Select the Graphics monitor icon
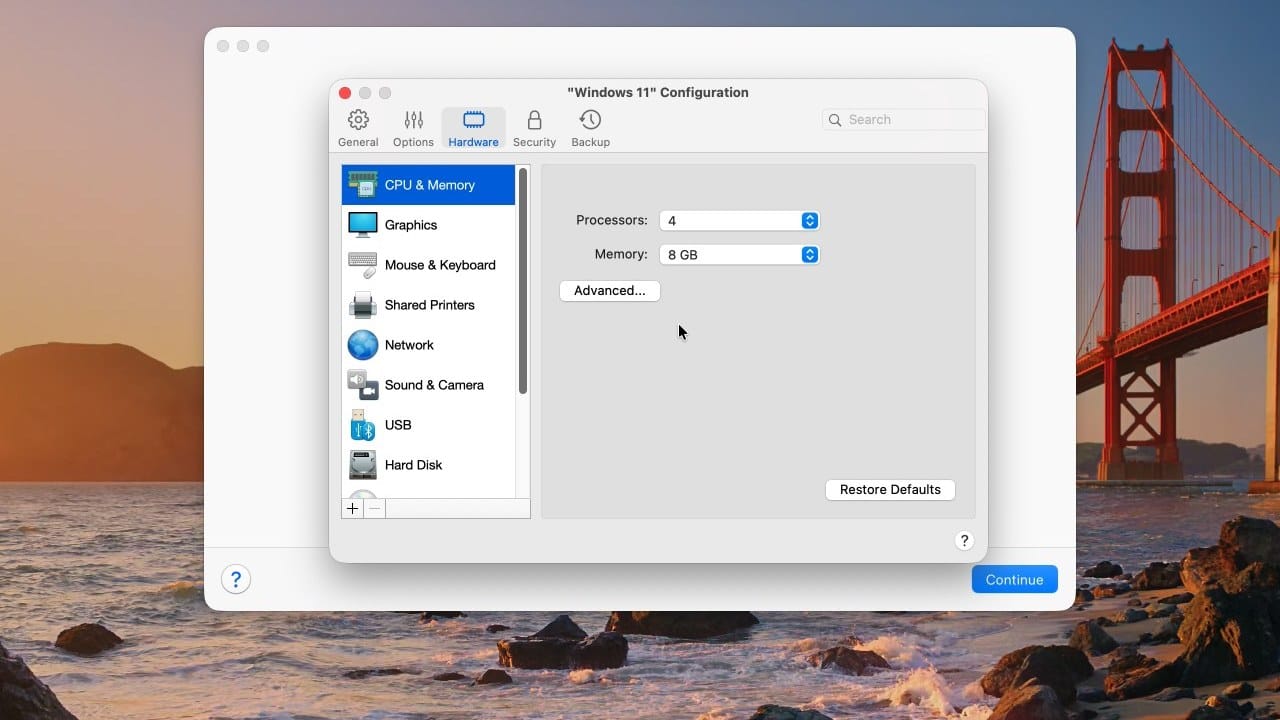1280x720 pixels. pos(362,225)
